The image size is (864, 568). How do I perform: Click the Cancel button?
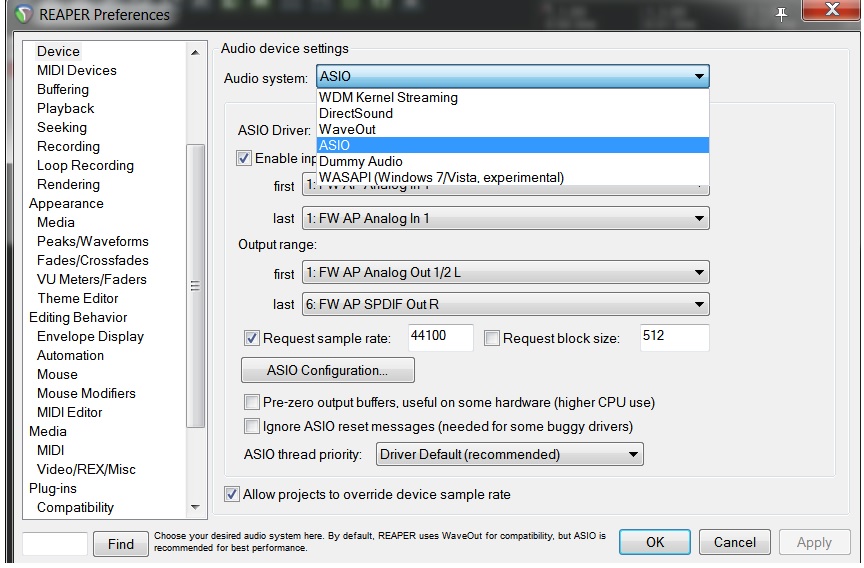[x=735, y=542]
